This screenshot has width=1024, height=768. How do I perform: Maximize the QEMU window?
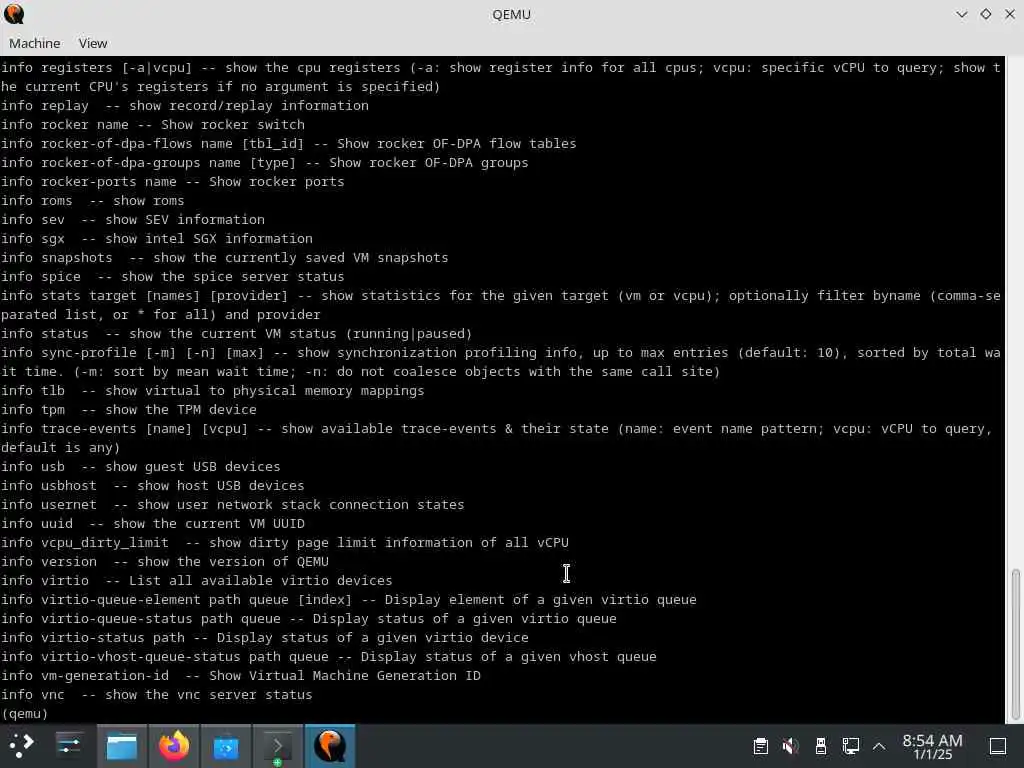tap(985, 14)
